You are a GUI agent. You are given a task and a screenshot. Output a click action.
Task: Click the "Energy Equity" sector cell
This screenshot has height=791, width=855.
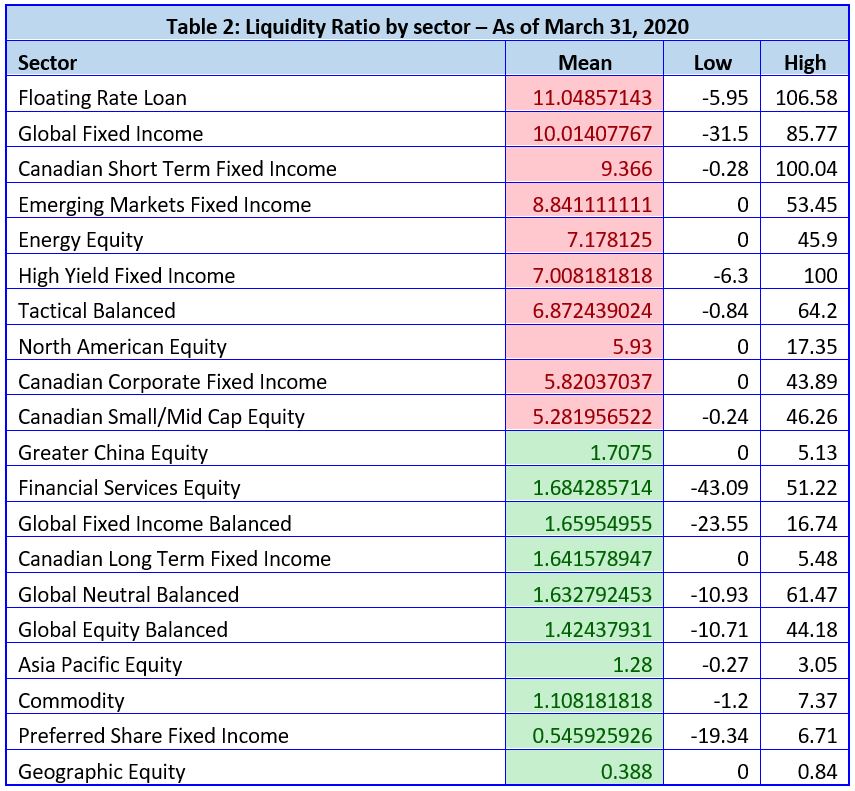click(x=81, y=240)
